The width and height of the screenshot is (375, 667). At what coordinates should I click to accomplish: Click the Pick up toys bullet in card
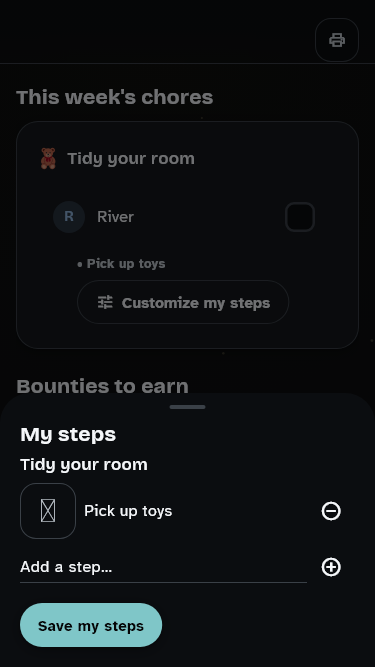[x=122, y=264]
